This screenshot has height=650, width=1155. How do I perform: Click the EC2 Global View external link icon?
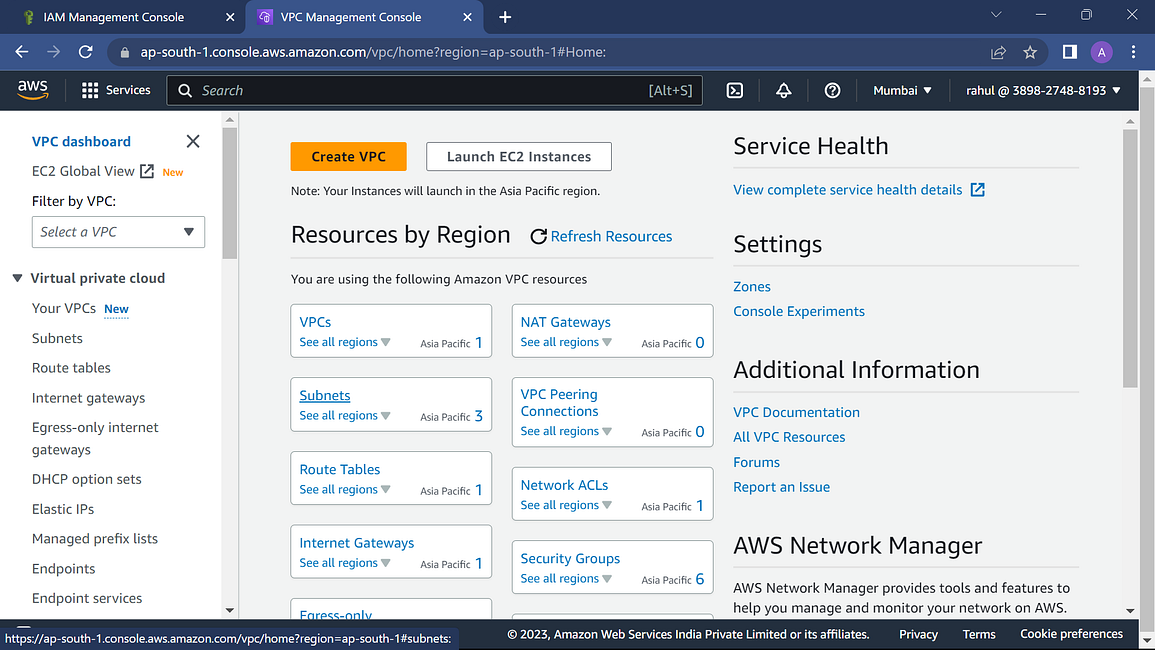coord(147,171)
